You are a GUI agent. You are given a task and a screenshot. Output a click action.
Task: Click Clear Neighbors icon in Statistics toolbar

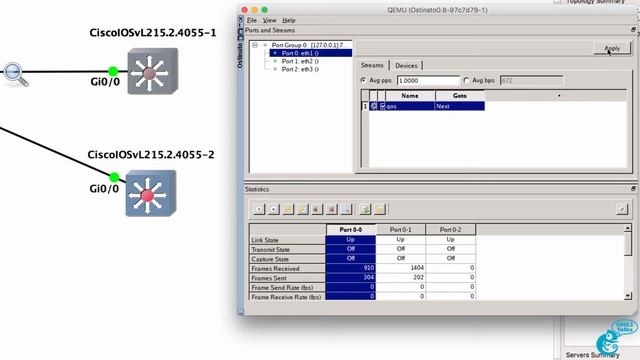pyautogui.click(x=380, y=209)
